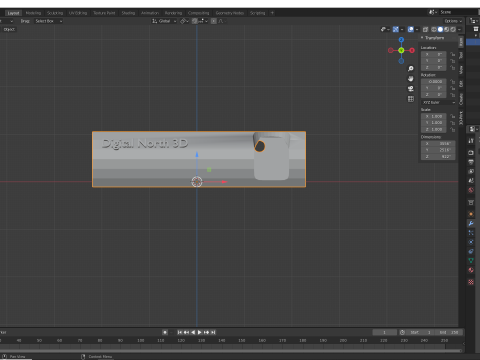Viewport: 480px width, 360px height.
Task: Open the Tool properties tab
Action: pyautogui.click(x=471, y=141)
